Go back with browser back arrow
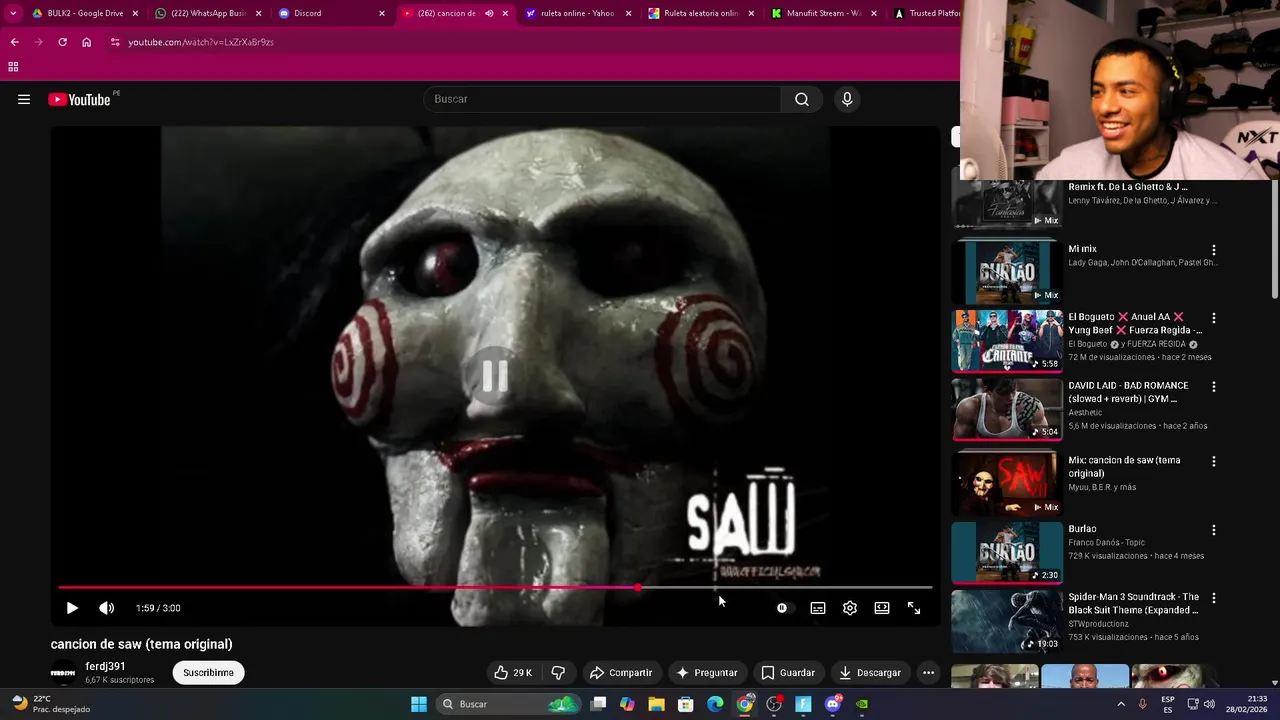 coord(14,42)
